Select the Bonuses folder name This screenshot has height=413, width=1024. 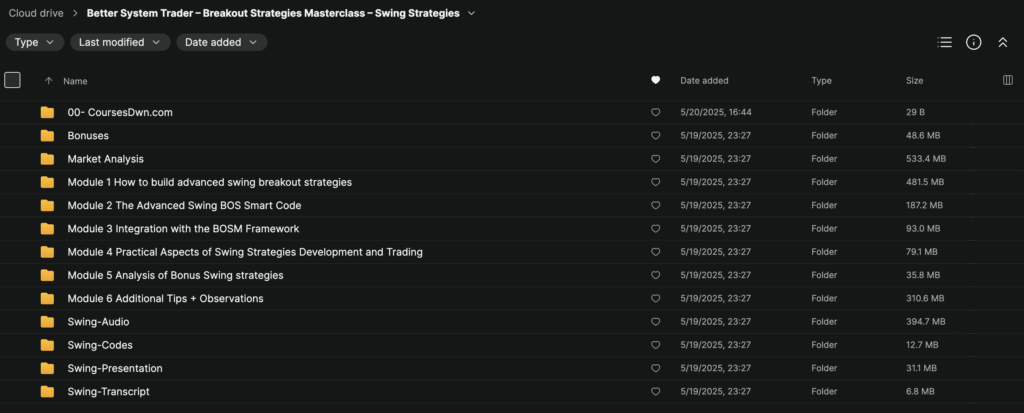(x=88, y=136)
